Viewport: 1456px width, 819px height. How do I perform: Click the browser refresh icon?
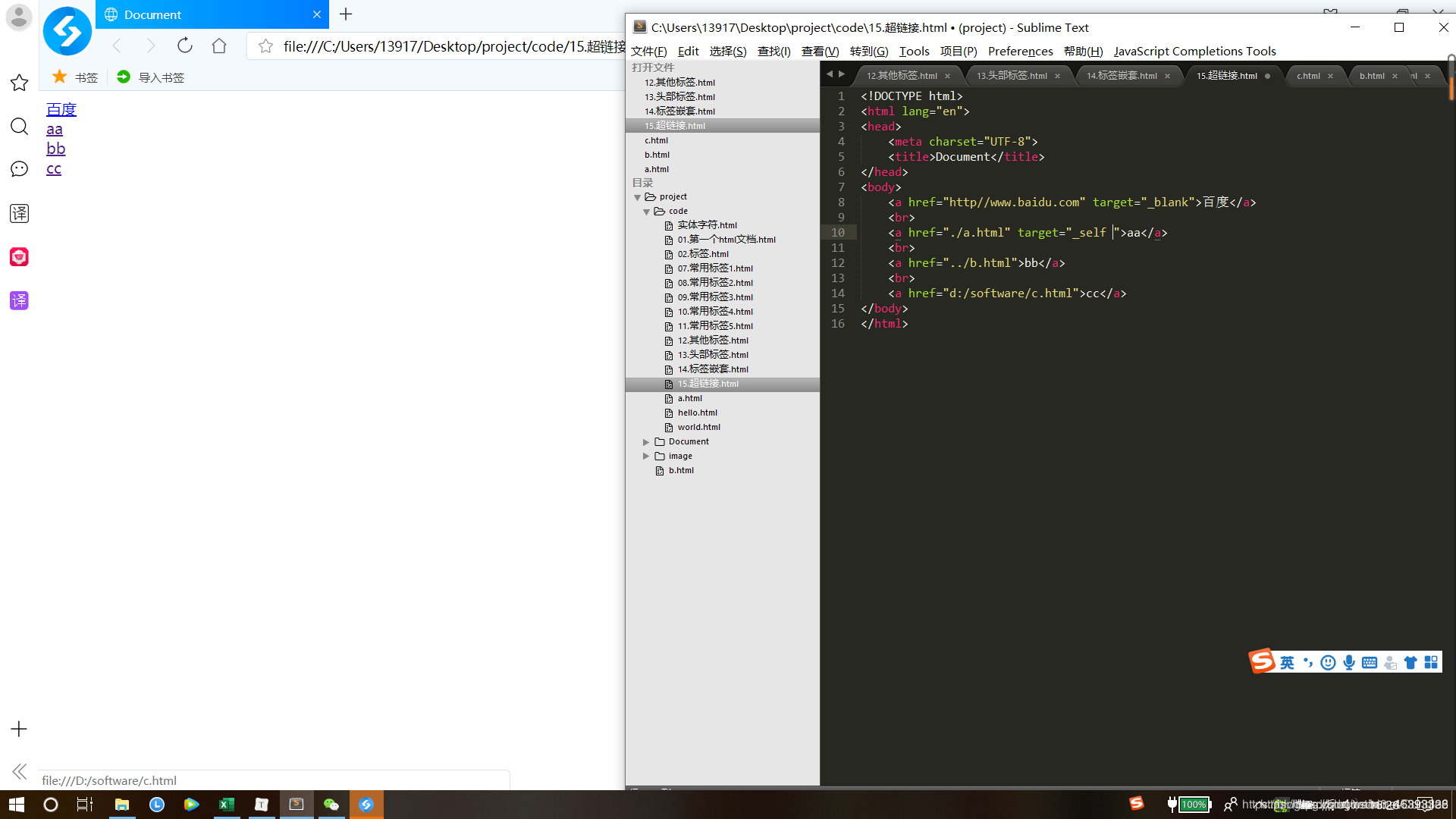pos(184,45)
